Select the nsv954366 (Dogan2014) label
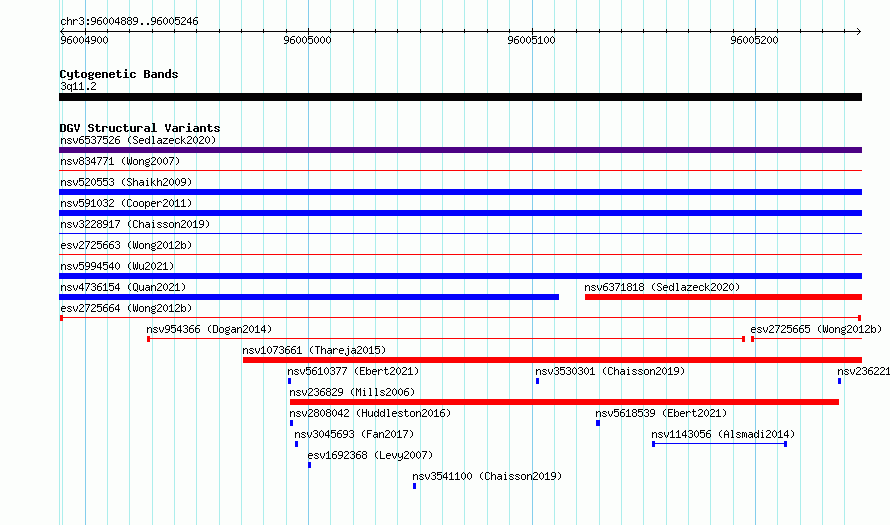 [x=209, y=329]
